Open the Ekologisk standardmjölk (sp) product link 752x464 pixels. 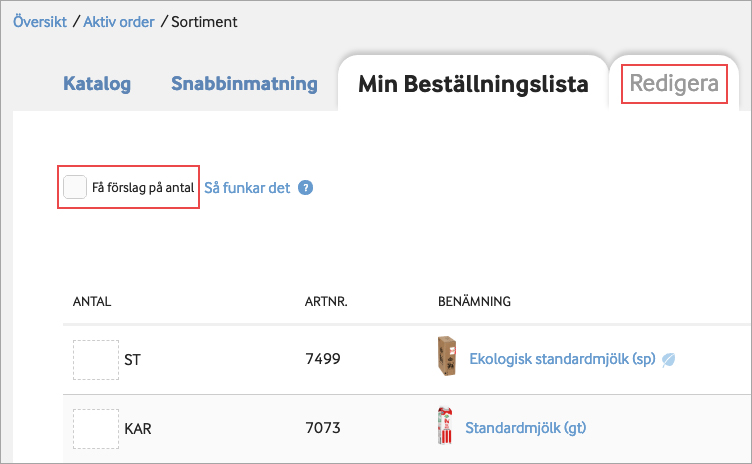coord(562,359)
